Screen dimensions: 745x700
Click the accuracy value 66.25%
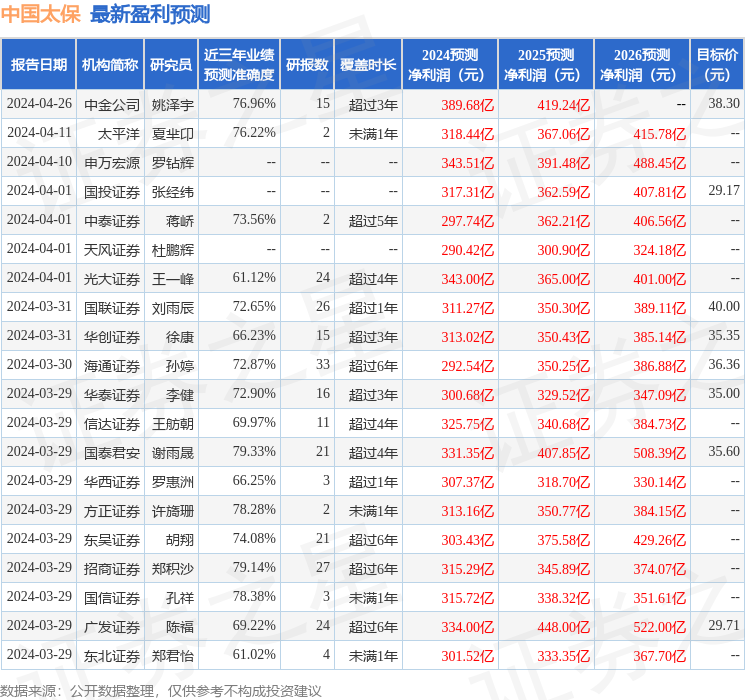[254, 480]
